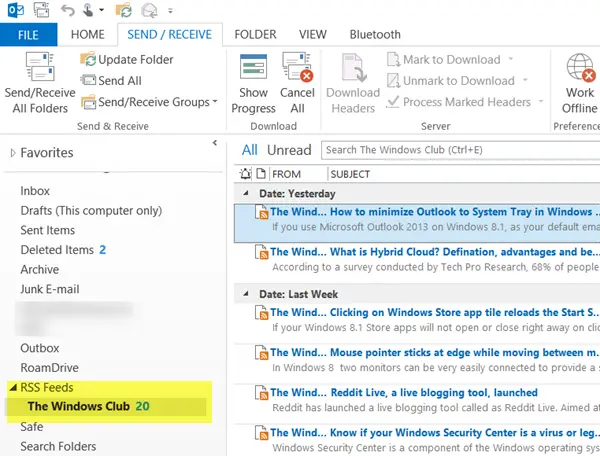This screenshot has width=600, height=456.
Task: Collapse the Date: Last Week group
Action: (246, 294)
